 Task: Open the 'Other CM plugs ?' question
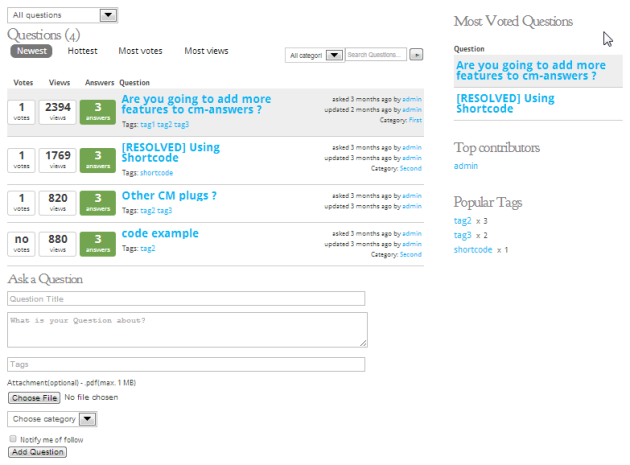(x=169, y=195)
